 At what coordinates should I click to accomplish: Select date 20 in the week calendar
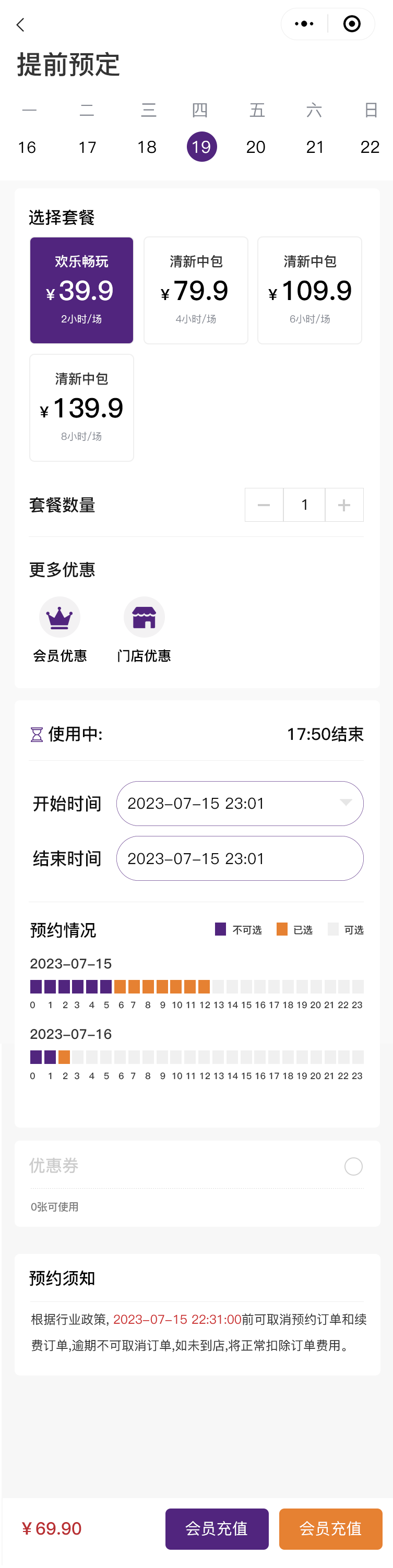pyautogui.click(x=256, y=147)
